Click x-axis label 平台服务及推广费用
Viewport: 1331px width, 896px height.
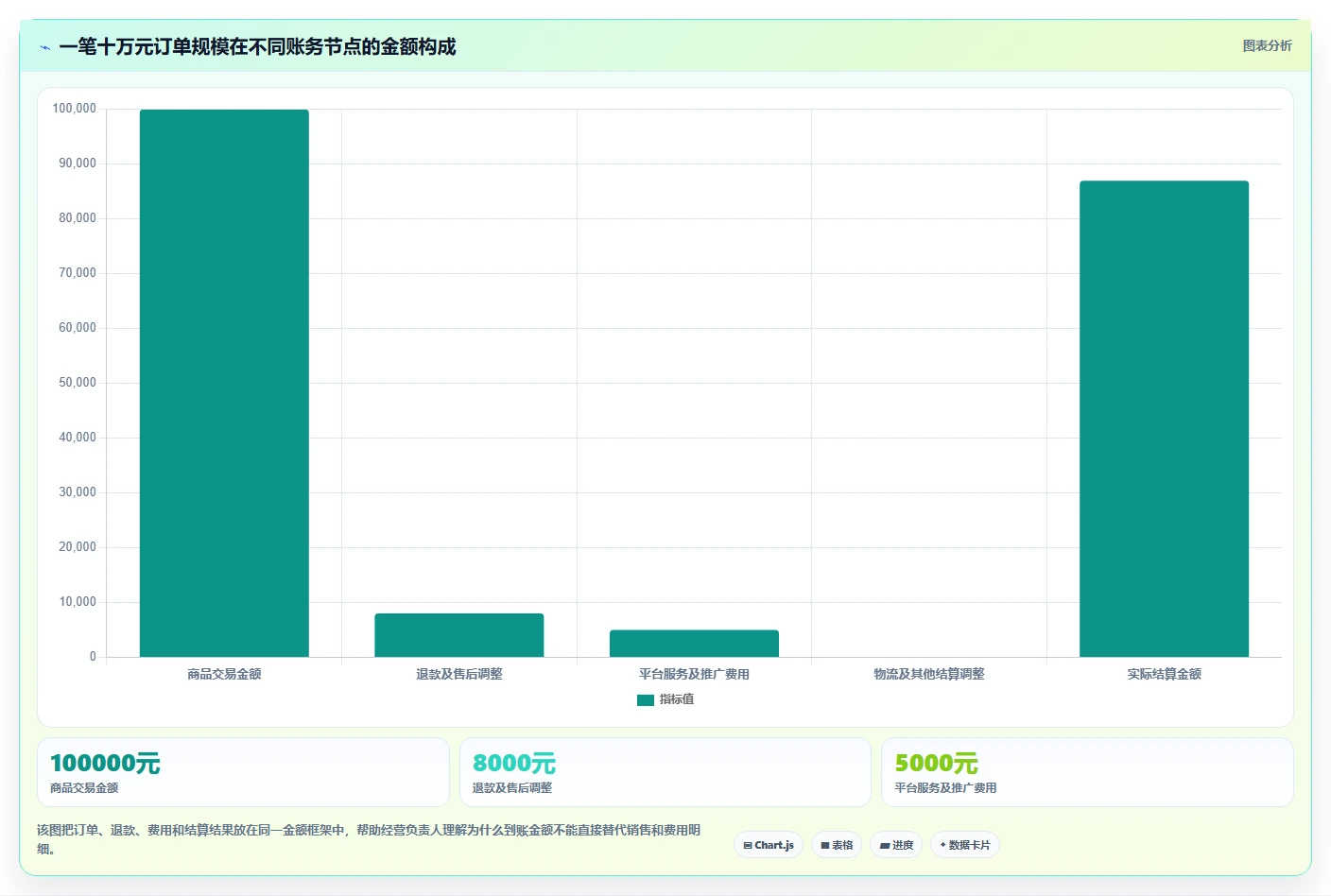694,674
